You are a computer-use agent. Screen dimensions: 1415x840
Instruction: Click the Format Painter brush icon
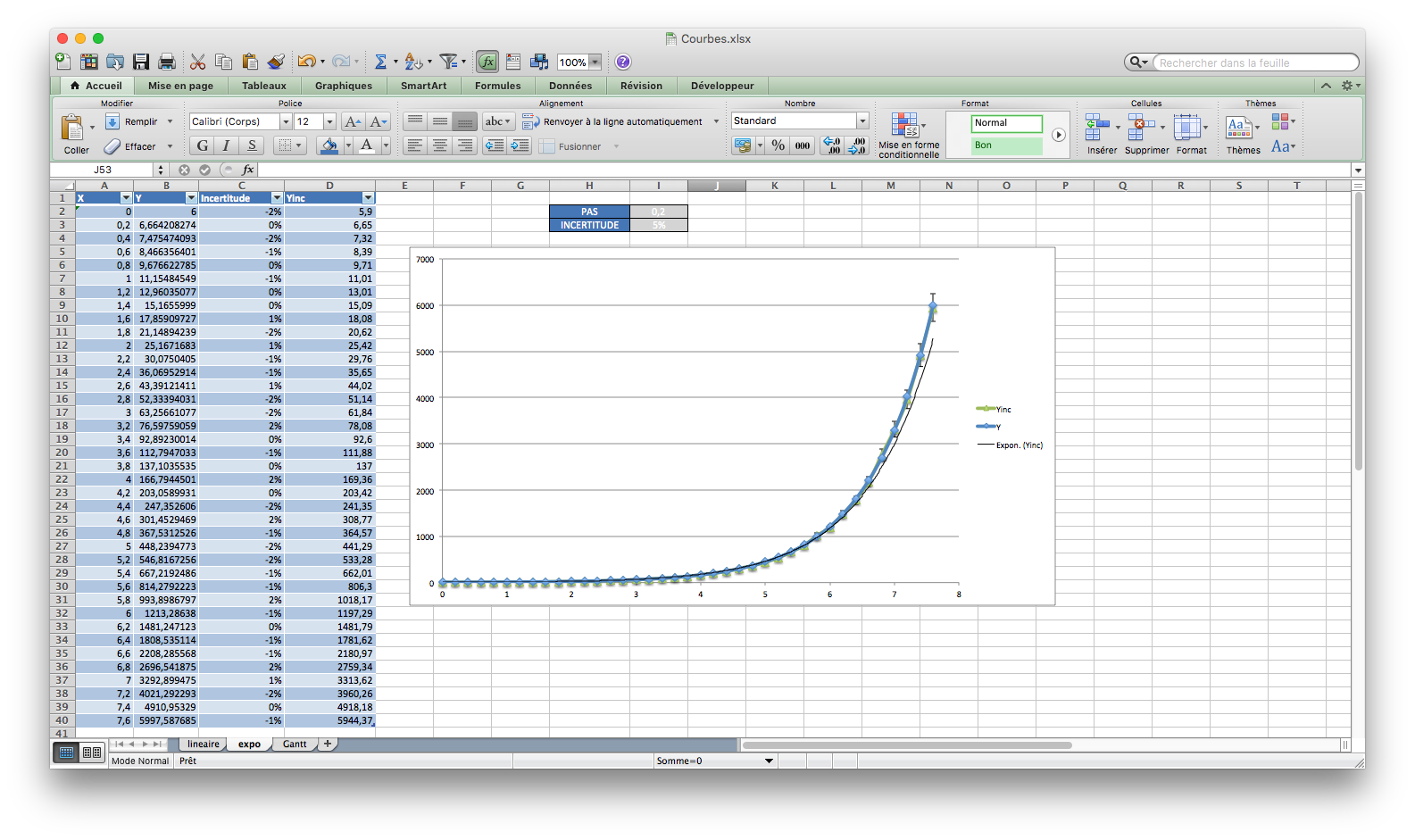point(276,62)
